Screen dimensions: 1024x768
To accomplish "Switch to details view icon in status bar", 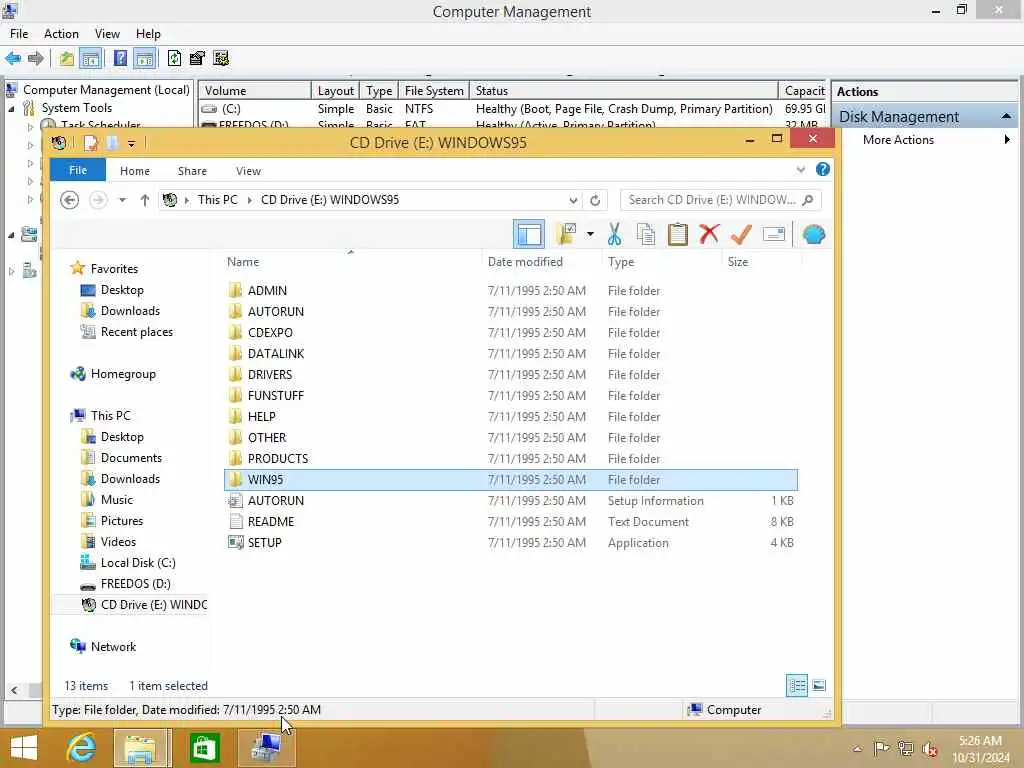I will pyautogui.click(x=797, y=685).
